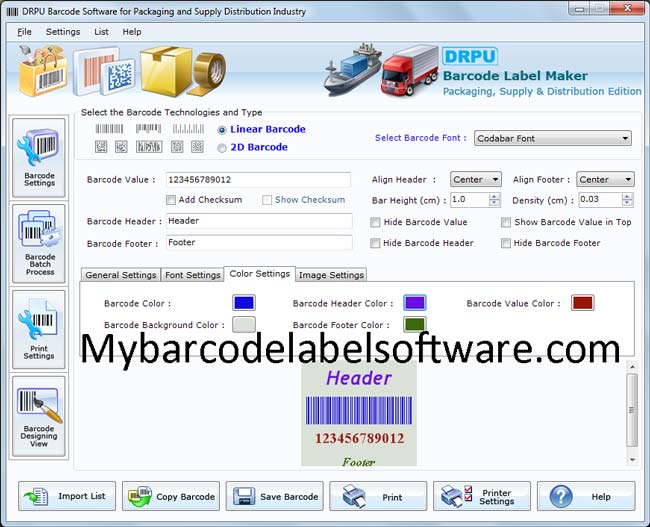
Task: Click the preview scrollbar down arrow
Action: [632, 459]
